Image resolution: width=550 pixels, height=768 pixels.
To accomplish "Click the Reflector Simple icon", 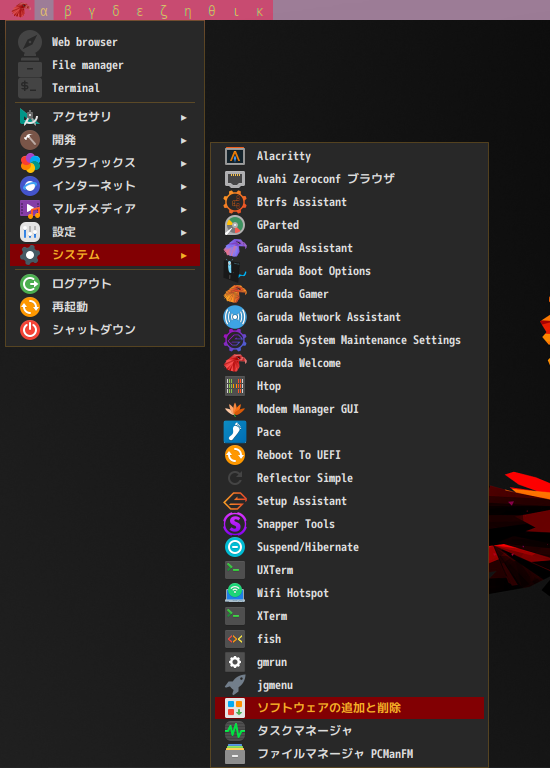I will 235,479.
